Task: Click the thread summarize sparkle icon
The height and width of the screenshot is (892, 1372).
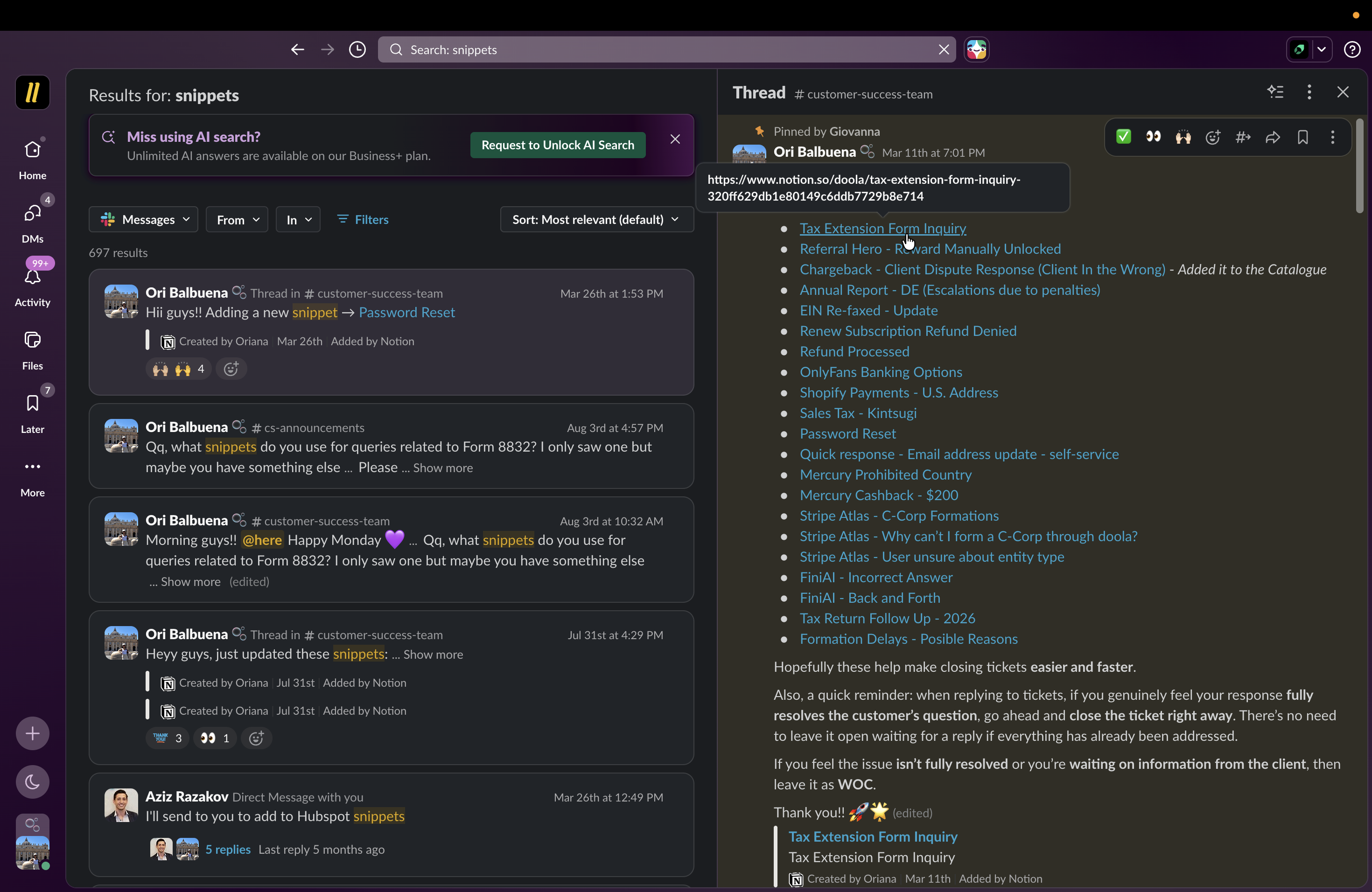Action: pos(1276,91)
